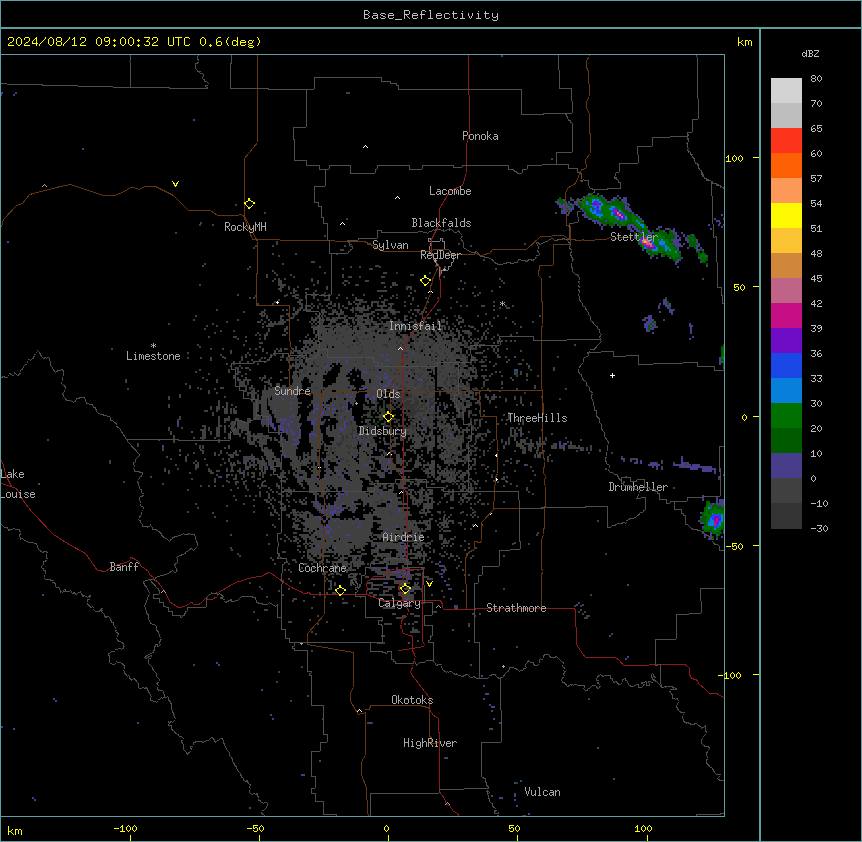Click the Blackfalds label
This screenshot has height=842, width=862.
(x=441, y=223)
